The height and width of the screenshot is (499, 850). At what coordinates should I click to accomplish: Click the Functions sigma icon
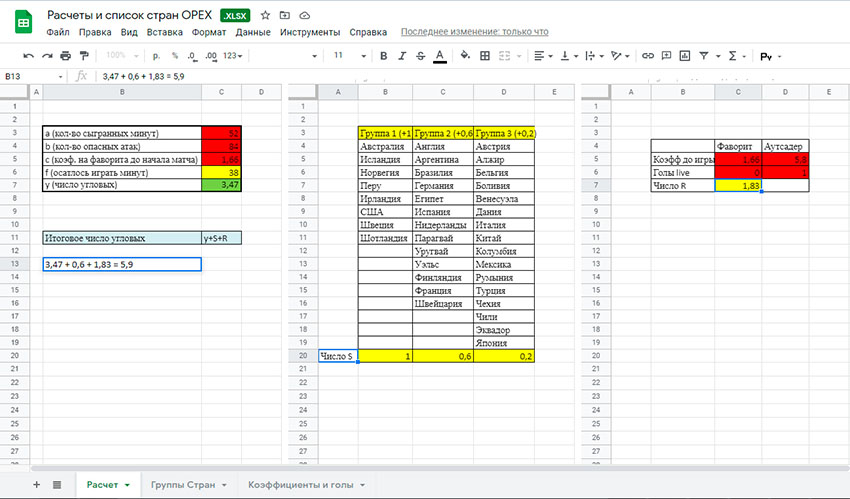pyautogui.click(x=732, y=56)
